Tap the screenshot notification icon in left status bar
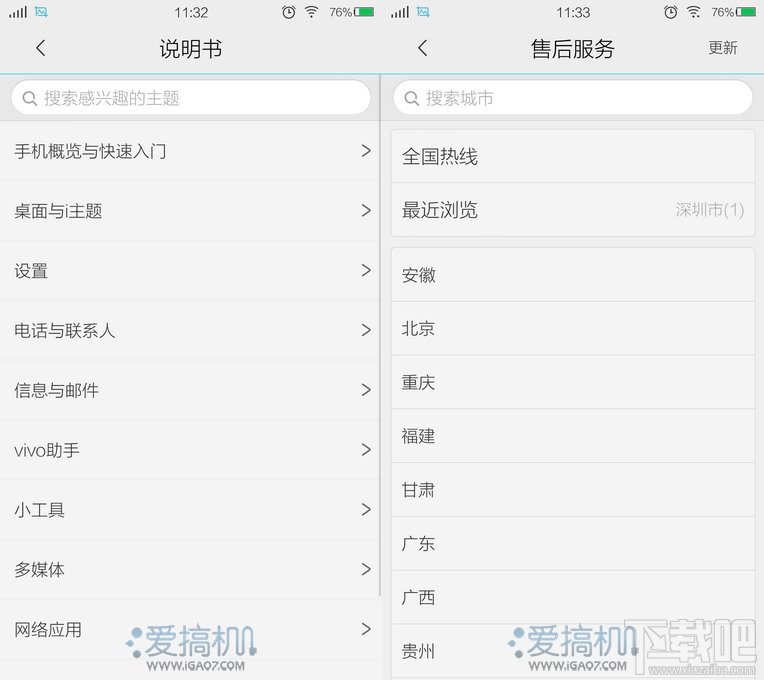Viewport: 764px width, 680px height. (41, 12)
